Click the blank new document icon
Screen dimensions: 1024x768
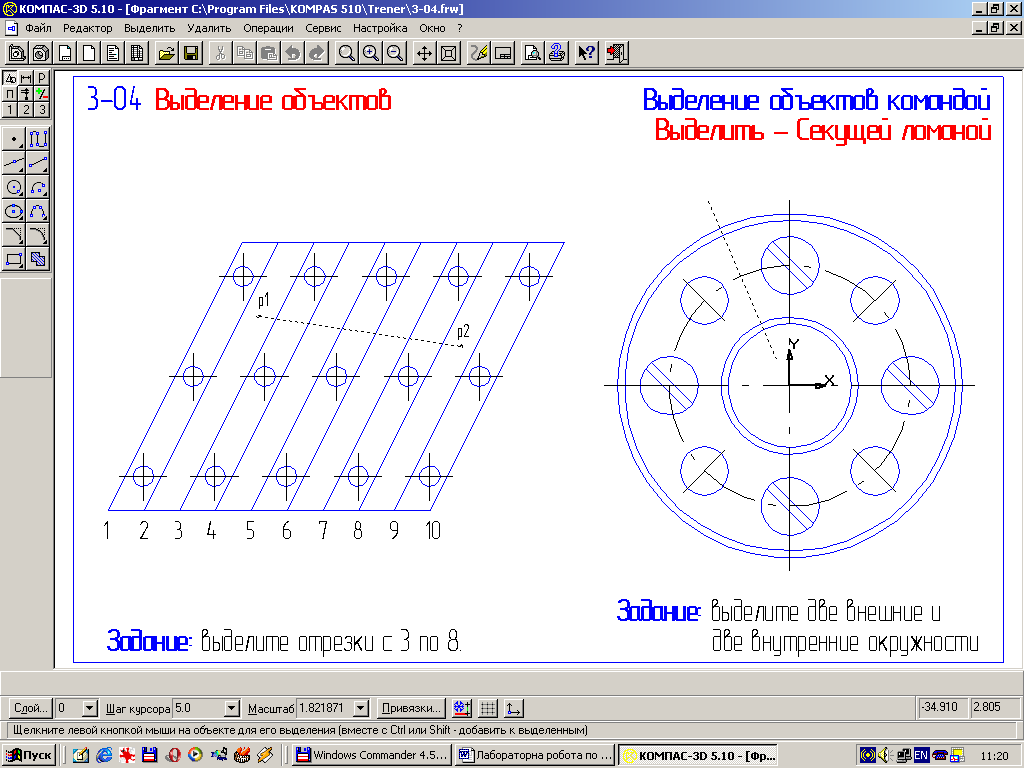point(89,53)
